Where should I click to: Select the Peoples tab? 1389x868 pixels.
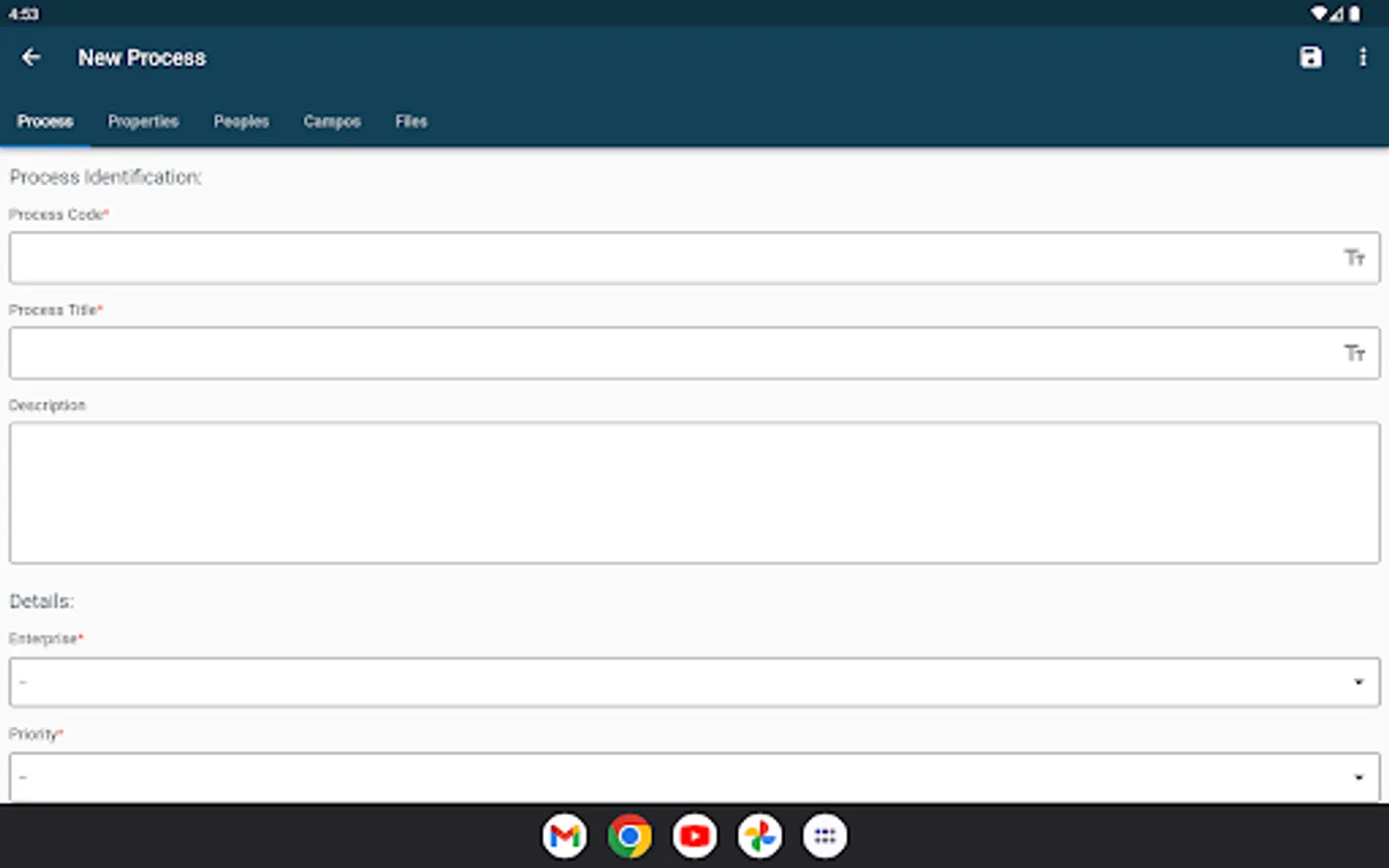(x=241, y=122)
